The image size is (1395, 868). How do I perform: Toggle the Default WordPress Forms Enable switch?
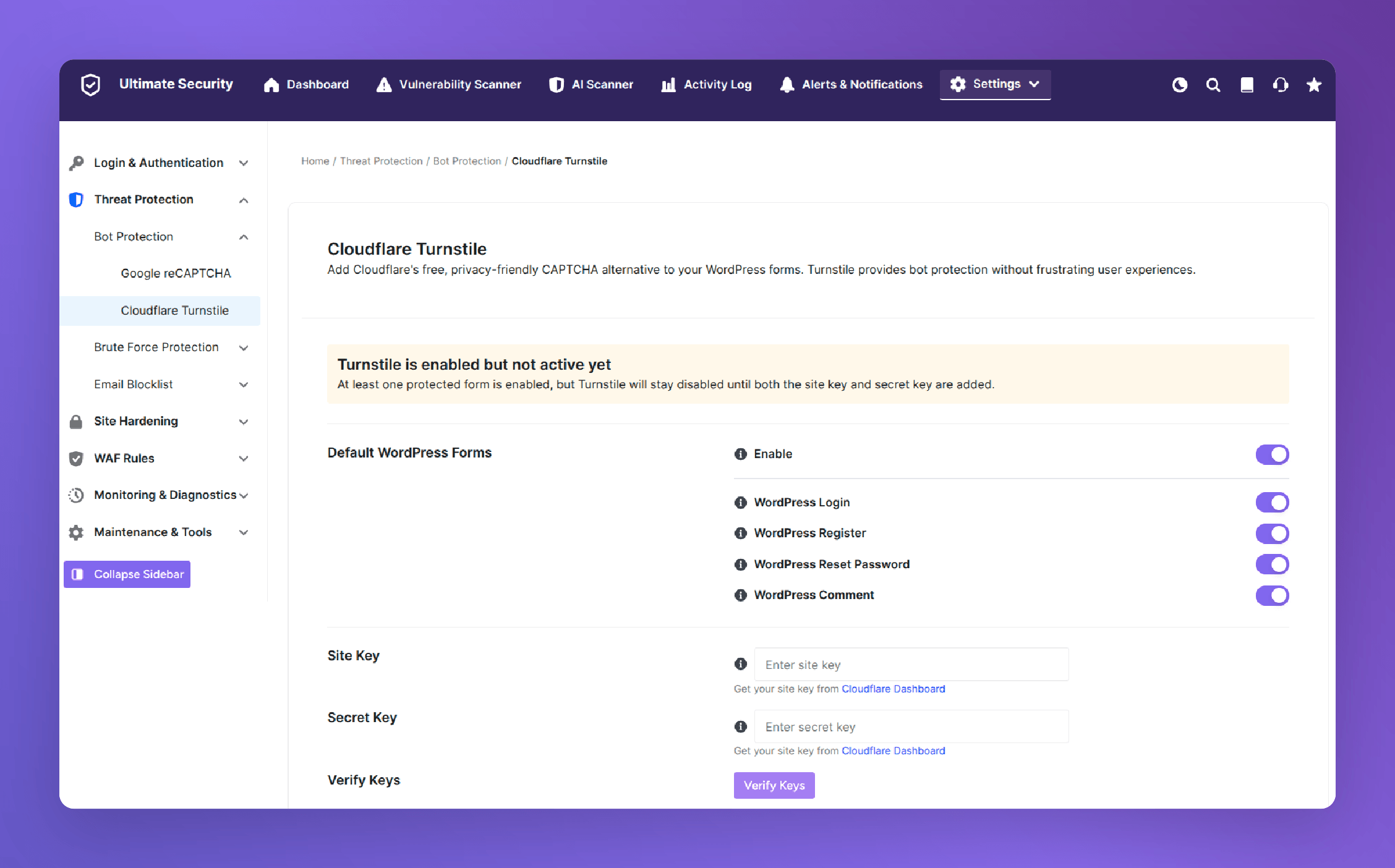tap(1272, 454)
